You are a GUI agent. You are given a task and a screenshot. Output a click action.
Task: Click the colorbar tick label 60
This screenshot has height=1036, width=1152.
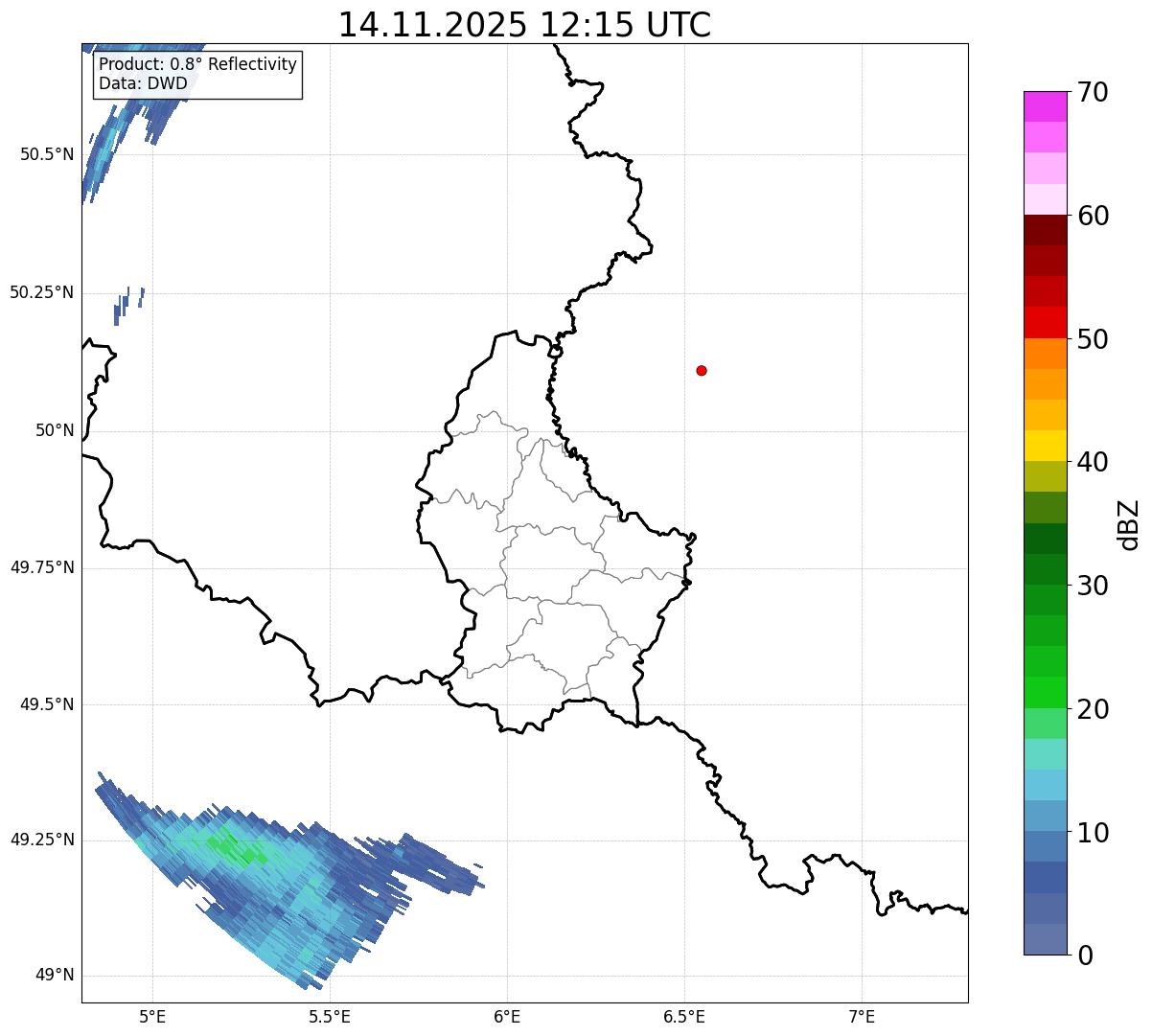pyautogui.click(x=1093, y=216)
